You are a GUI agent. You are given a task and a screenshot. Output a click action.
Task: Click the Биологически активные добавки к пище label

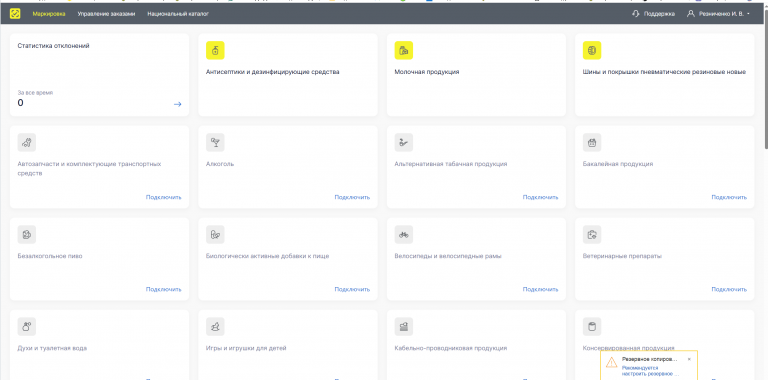[x=267, y=256]
